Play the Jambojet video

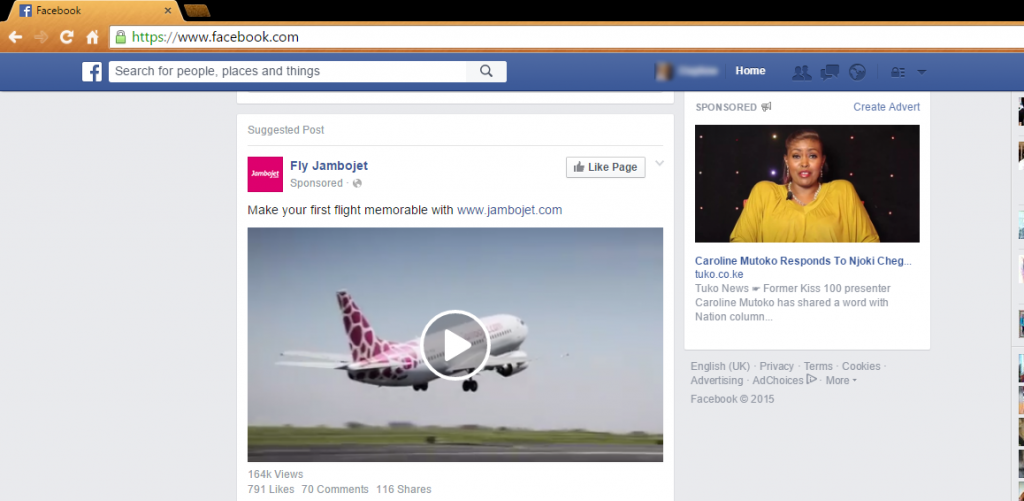click(x=455, y=345)
